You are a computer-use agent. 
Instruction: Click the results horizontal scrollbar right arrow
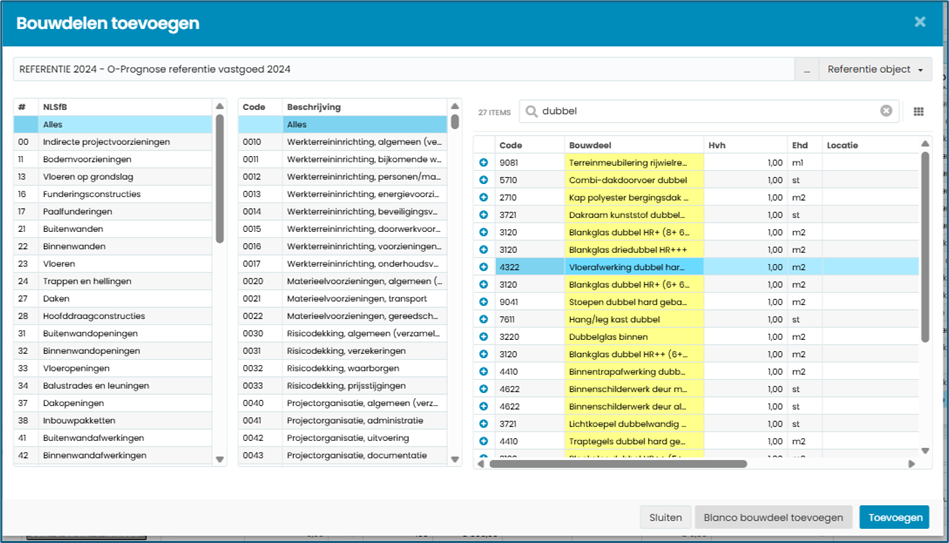(911, 464)
